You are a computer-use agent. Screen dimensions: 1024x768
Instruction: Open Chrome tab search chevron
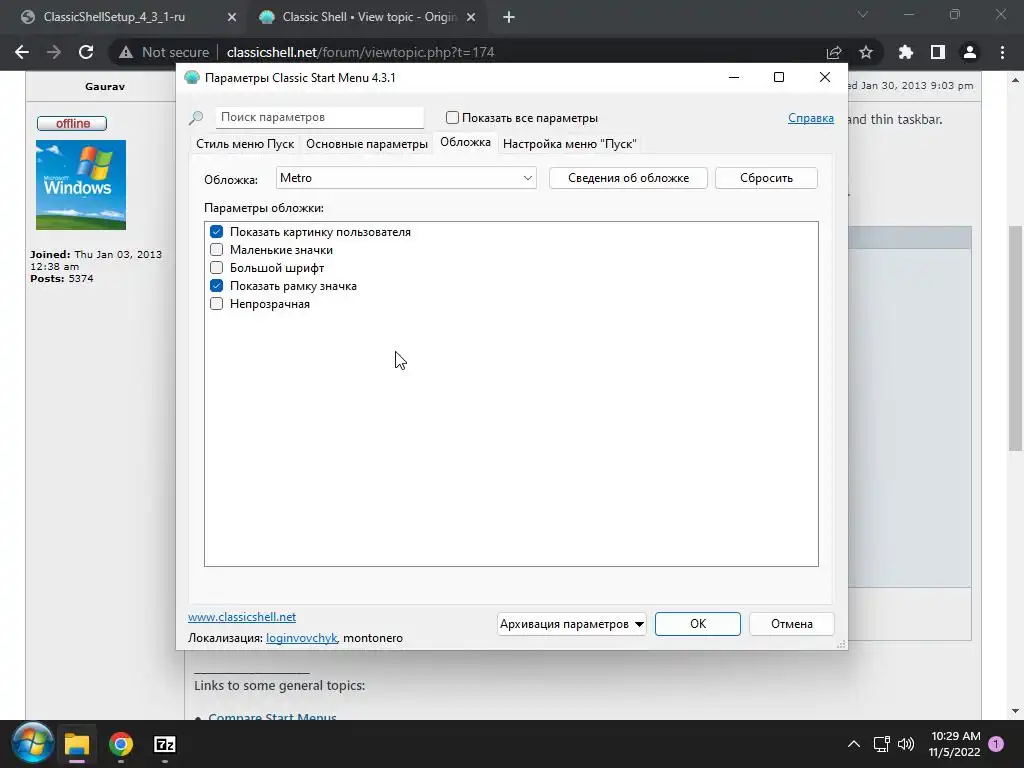(x=863, y=14)
